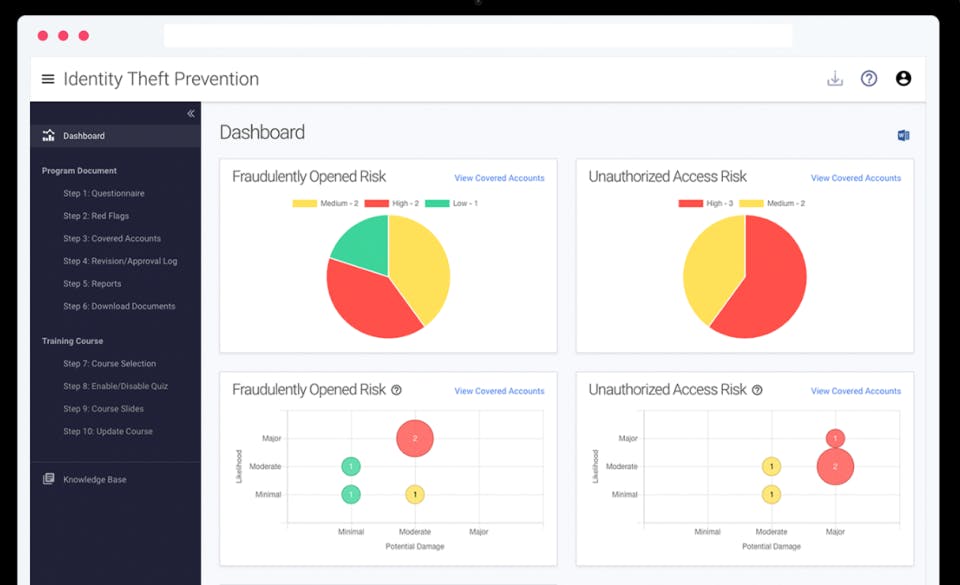Screen dimensions: 960x585
Task: Click View Covered Accounts on Unauthorized Access bubble chart
Action: [856, 391]
